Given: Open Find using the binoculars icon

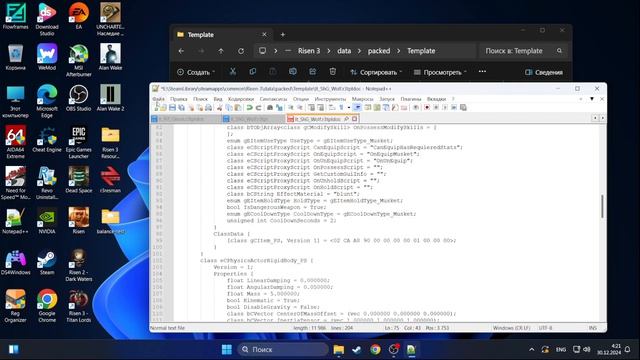Looking at the screenshot, I should pos(269,107).
